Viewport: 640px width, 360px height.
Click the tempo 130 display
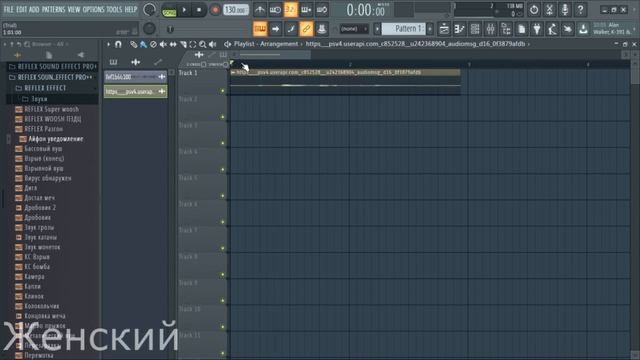coord(236,10)
